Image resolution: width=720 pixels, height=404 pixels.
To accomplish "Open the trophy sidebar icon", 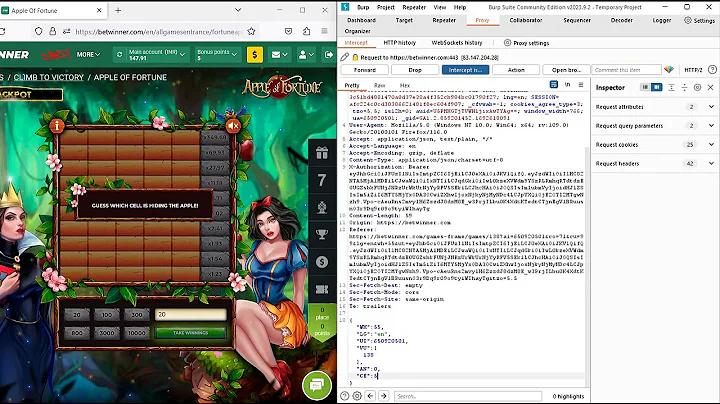I will click(322, 234).
